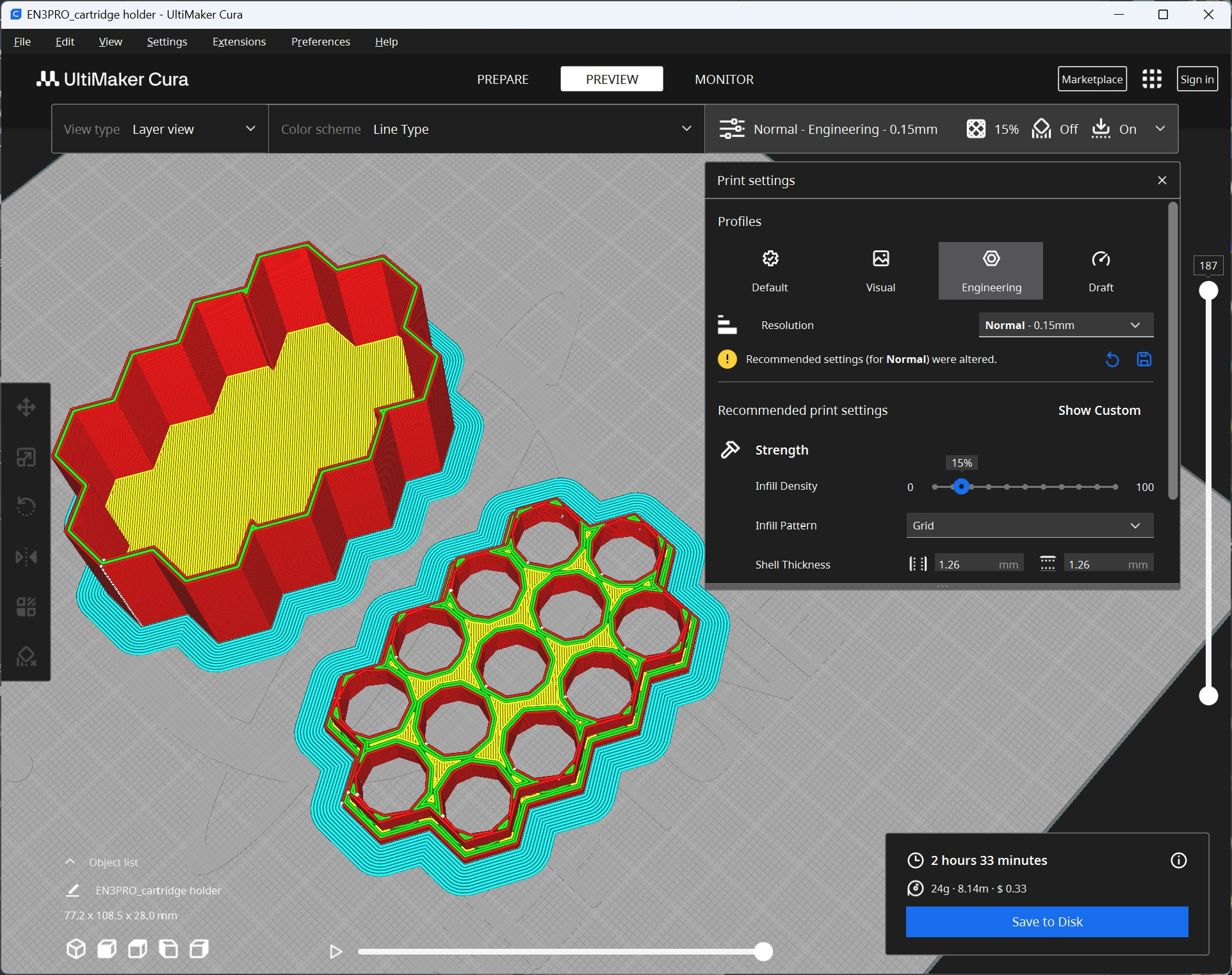Close the Print settings panel
The width and height of the screenshot is (1232, 975).
[1162, 181]
